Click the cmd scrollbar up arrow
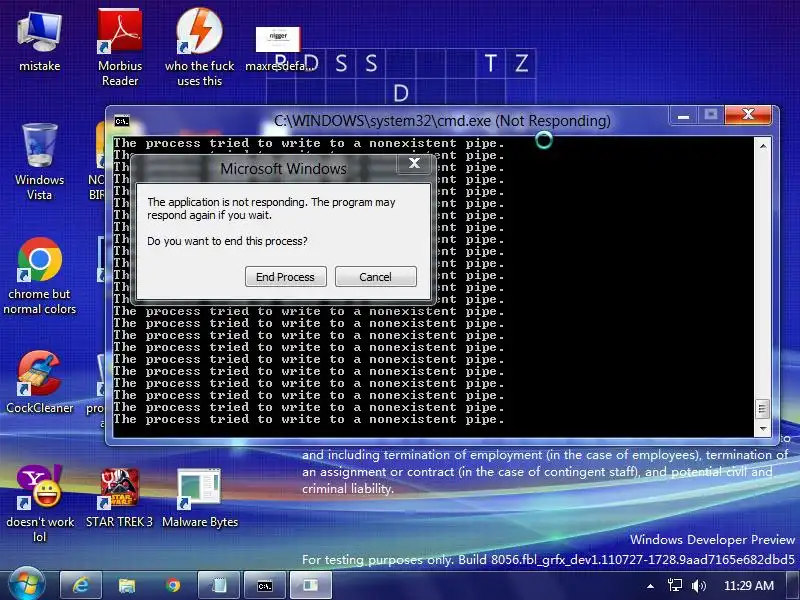The image size is (800, 600). click(x=763, y=146)
